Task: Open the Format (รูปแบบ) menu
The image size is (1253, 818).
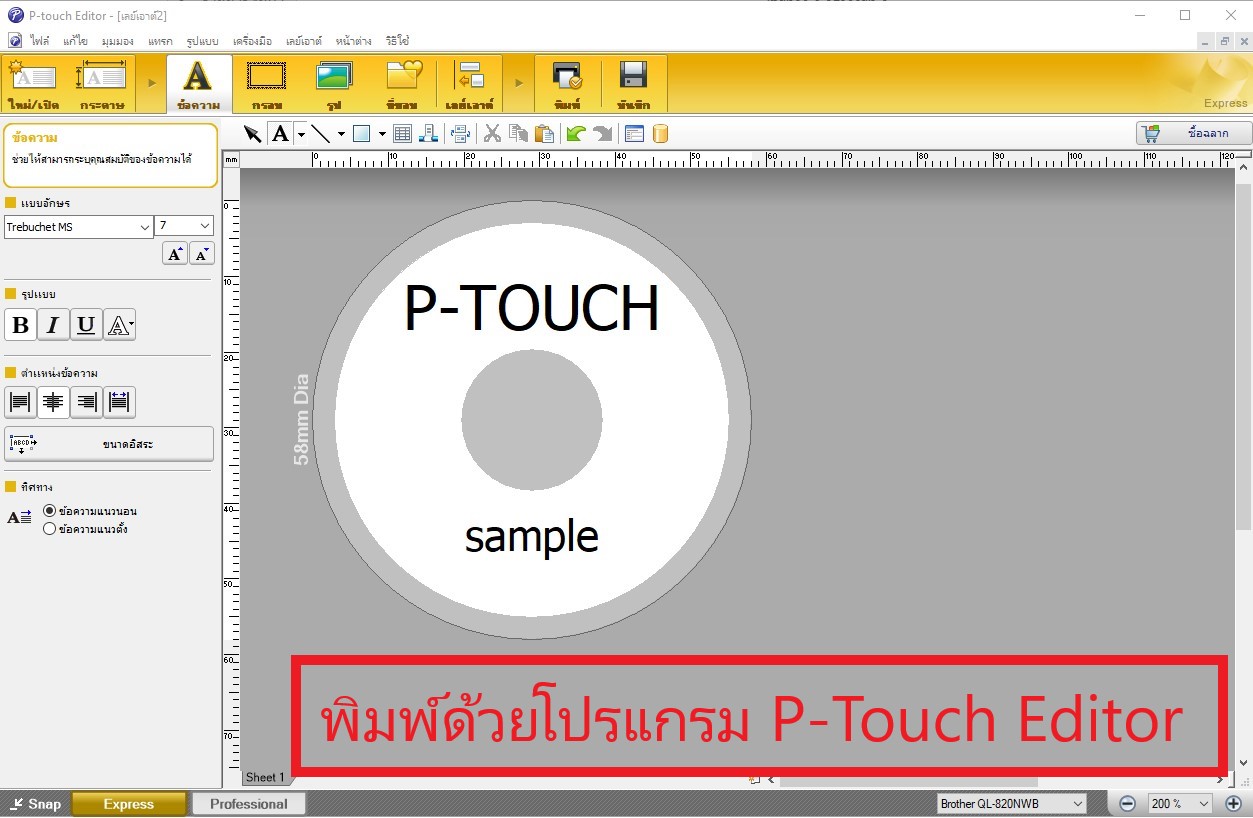Action: [x=202, y=41]
